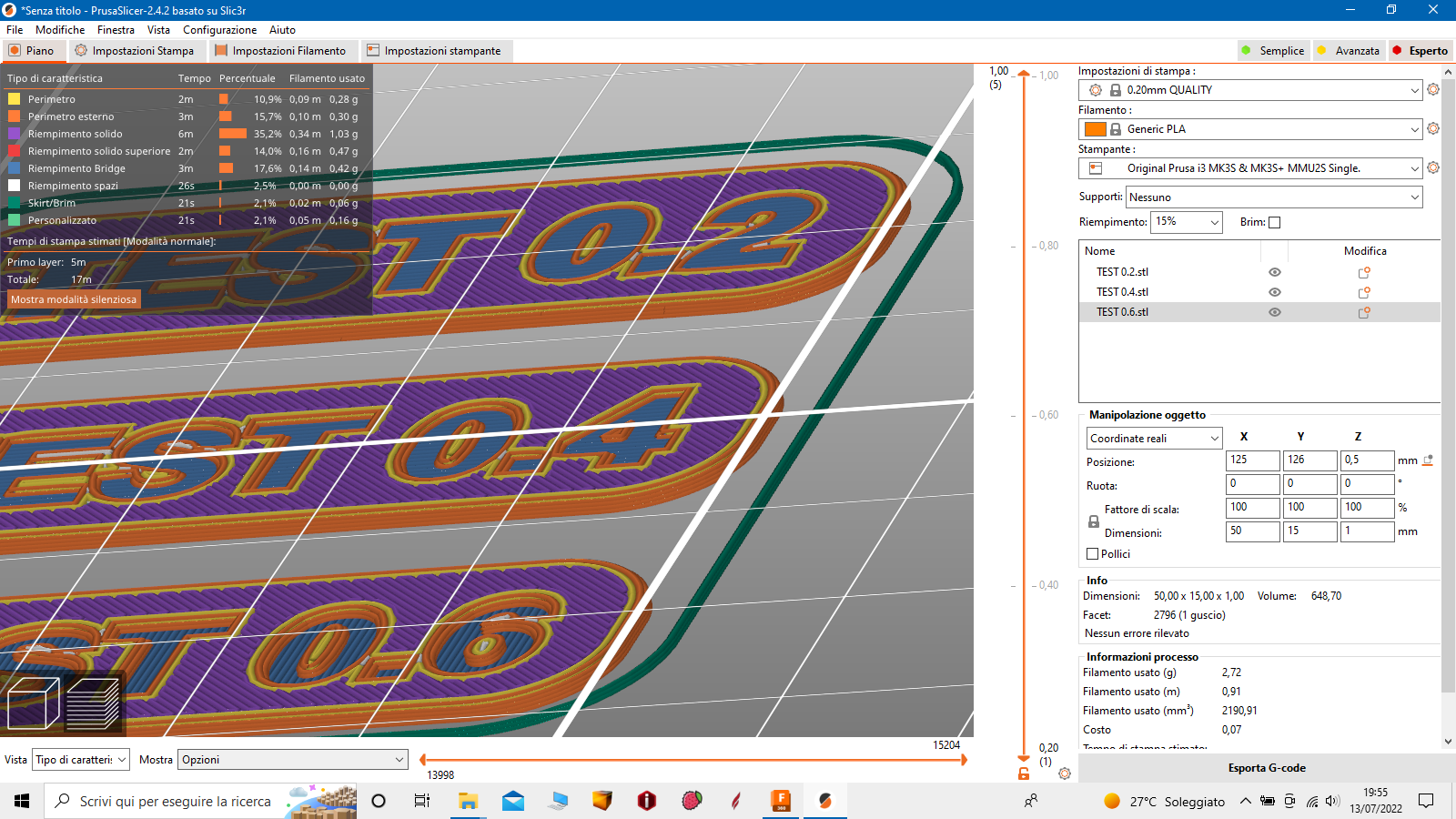Open the Finestra menu
The height and width of the screenshot is (819, 1456).
116,30
